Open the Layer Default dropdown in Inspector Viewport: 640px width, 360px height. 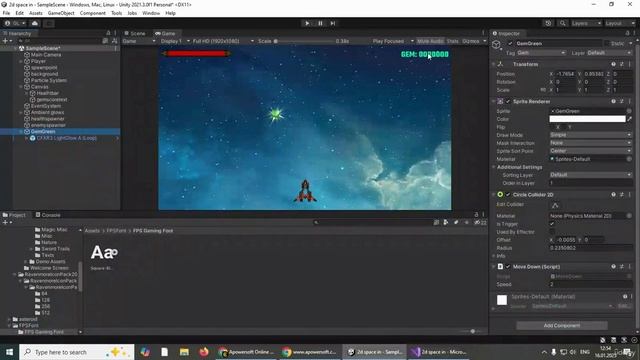609,53
